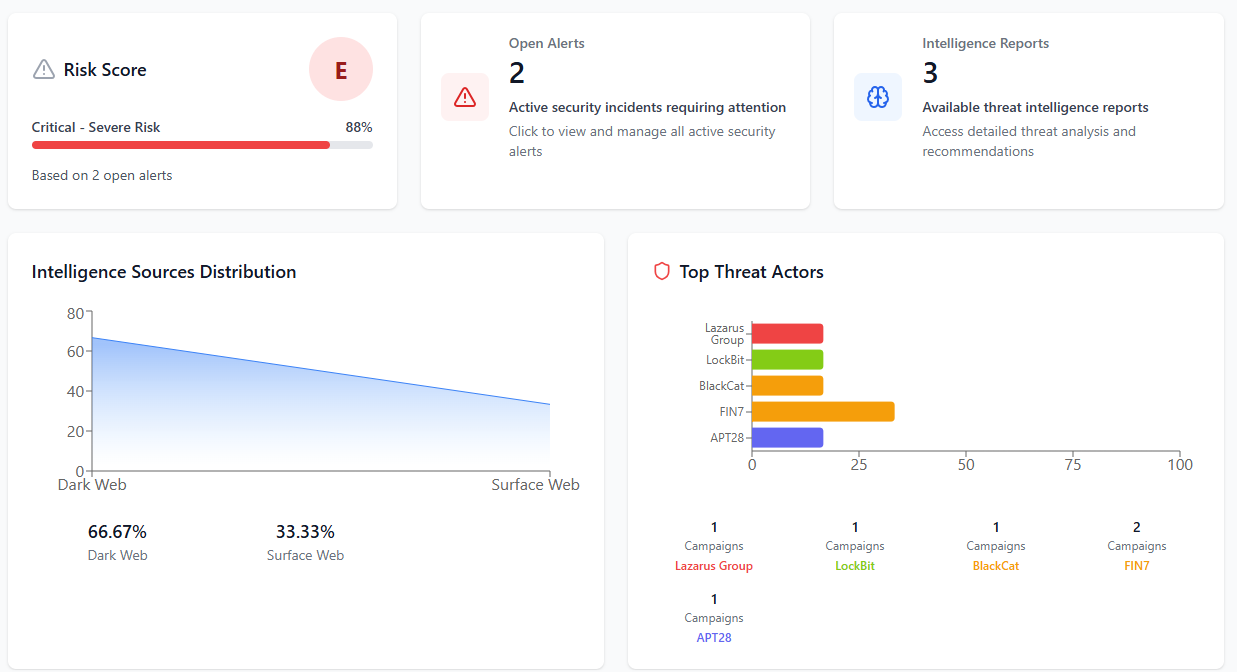Select the FIN7 campaign label
This screenshot has height=672, width=1237.
tap(1136, 566)
